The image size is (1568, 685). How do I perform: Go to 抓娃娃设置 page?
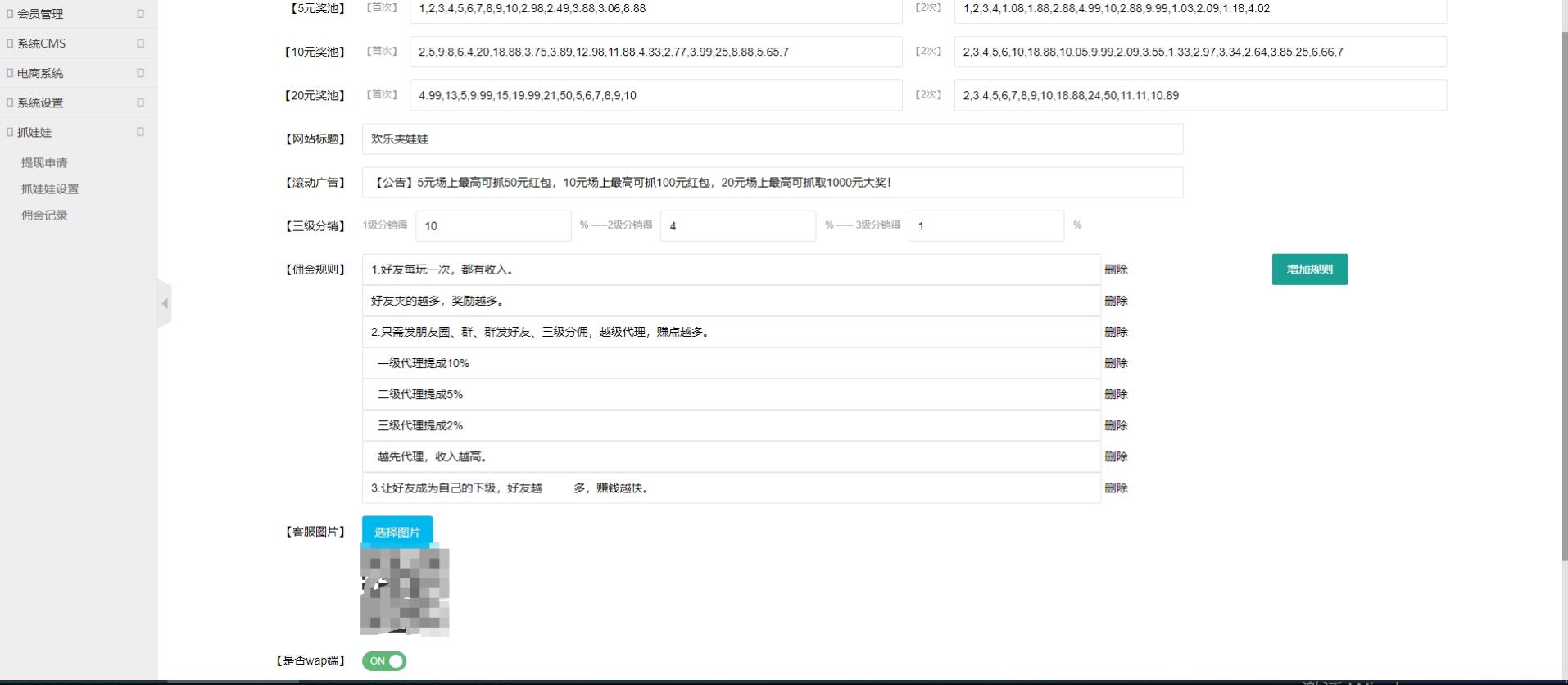pos(50,189)
